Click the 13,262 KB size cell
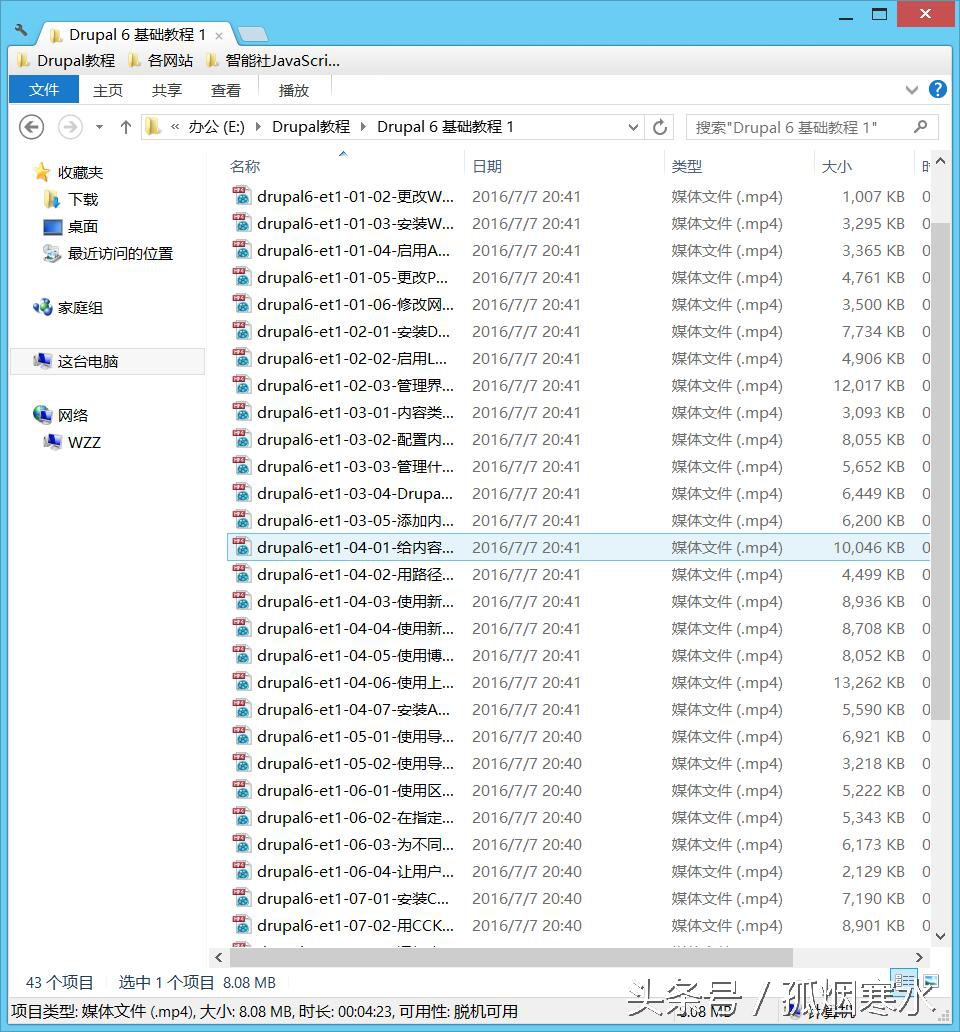Image resolution: width=960 pixels, height=1032 pixels. click(869, 683)
